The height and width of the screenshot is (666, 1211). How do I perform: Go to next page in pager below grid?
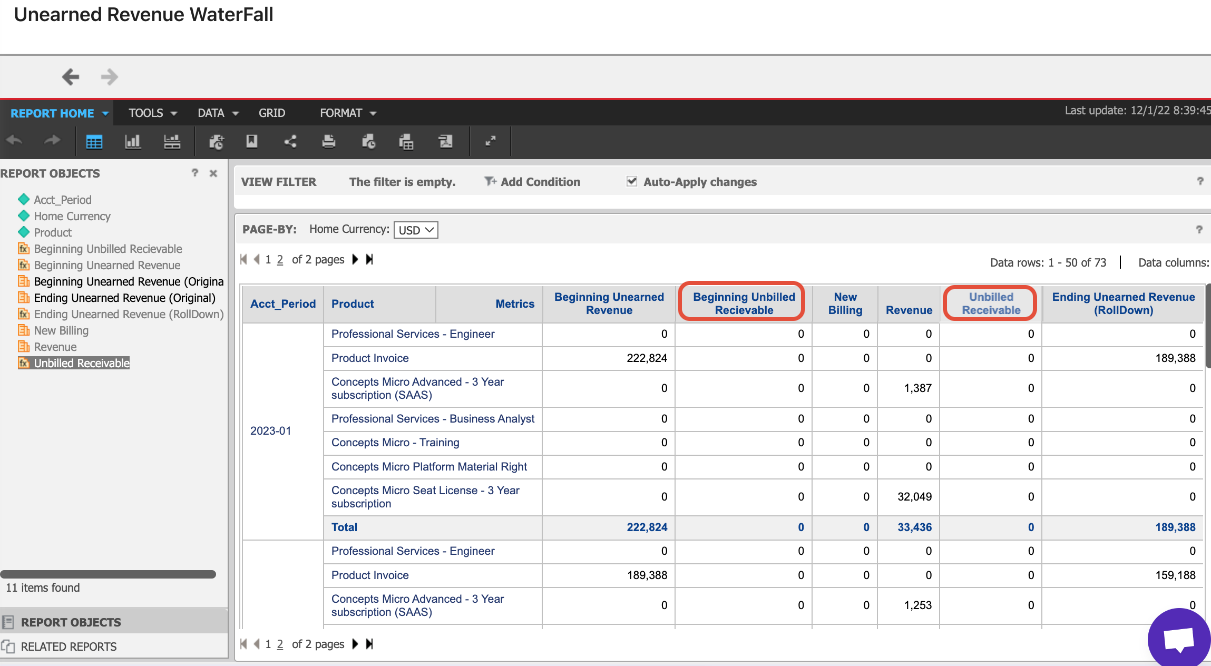356,645
